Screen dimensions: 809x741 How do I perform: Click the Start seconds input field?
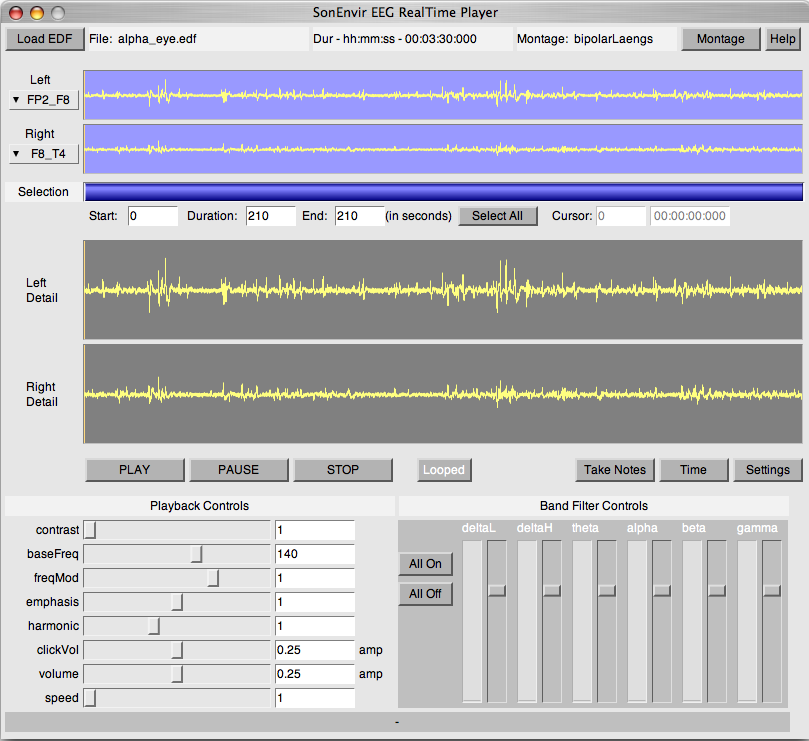(x=153, y=216)
